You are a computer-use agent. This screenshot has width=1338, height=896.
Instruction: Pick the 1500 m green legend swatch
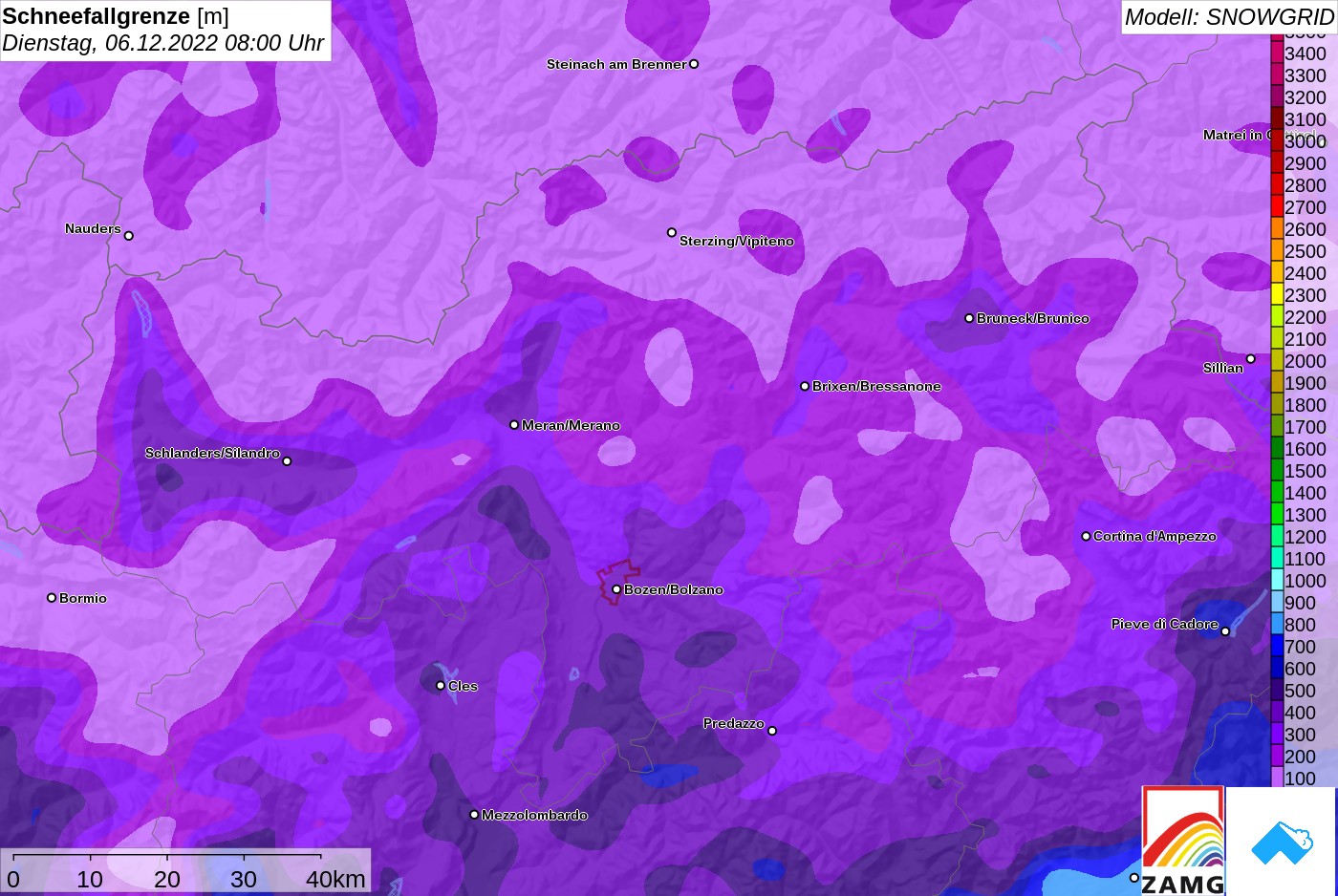(1277, 470)
